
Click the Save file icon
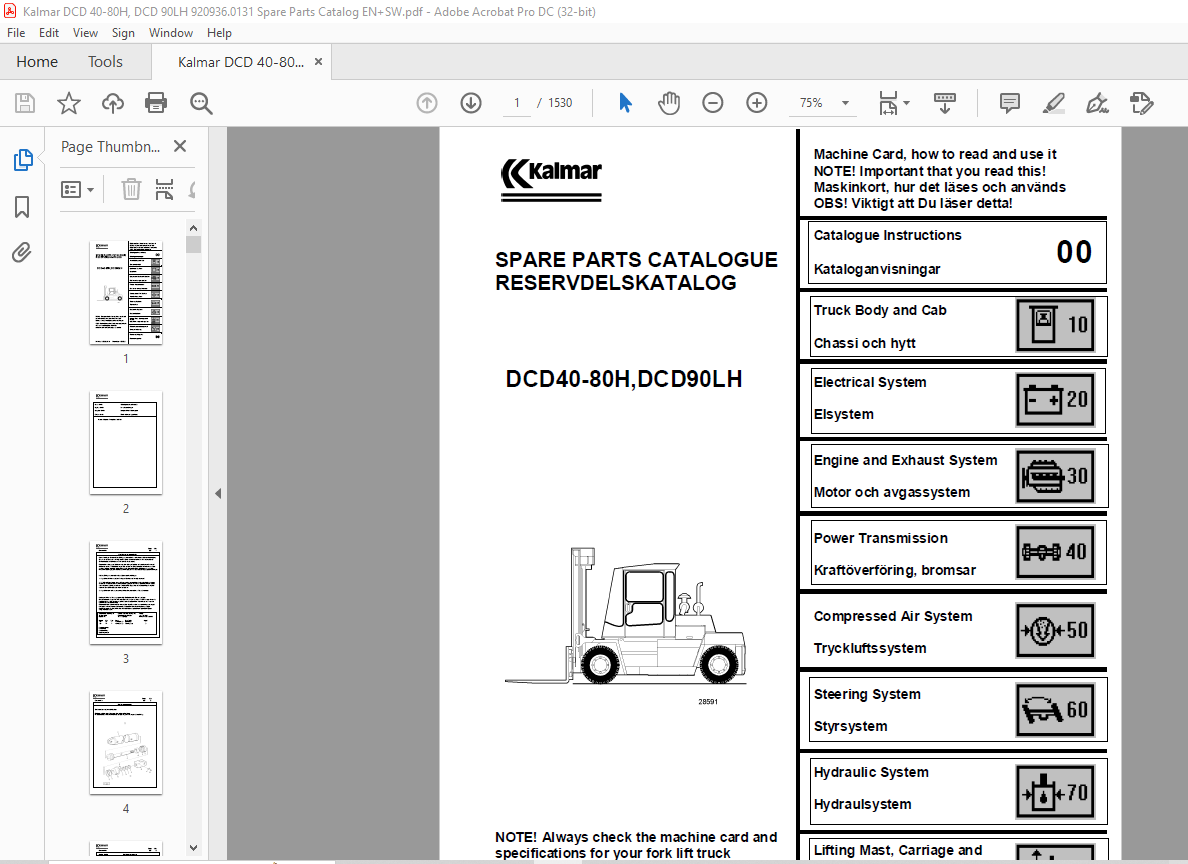tap(25, 103)
